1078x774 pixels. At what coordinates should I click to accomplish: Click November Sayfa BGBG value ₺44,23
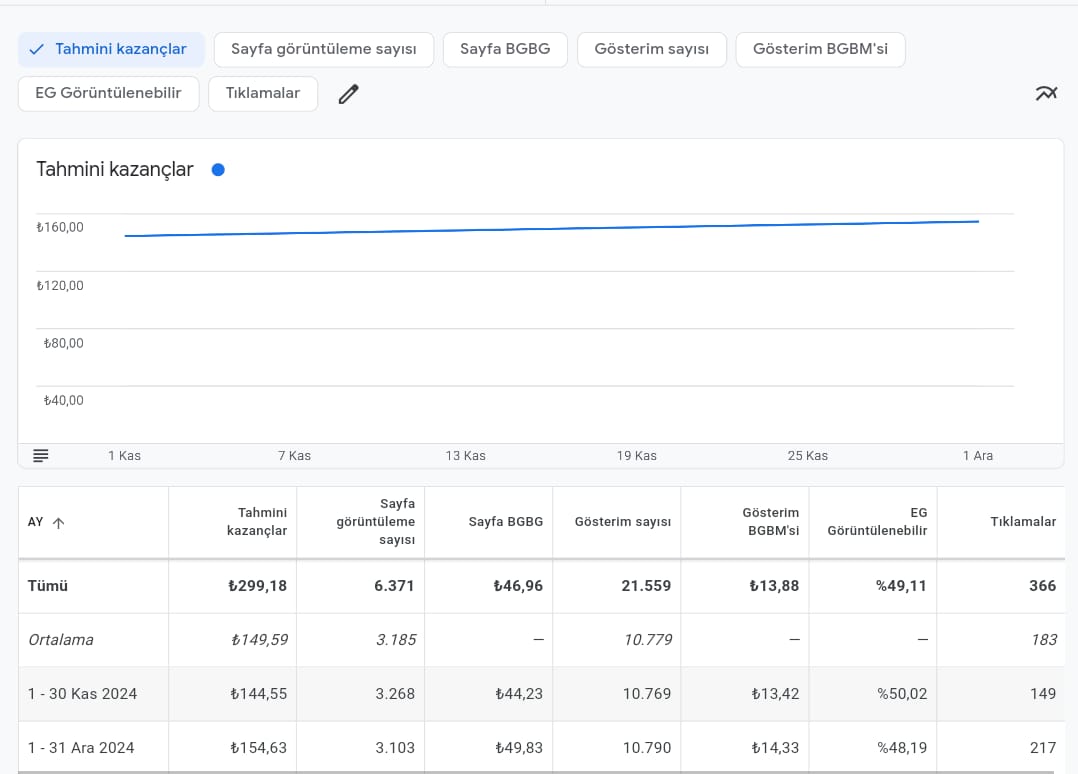(519, 694)
